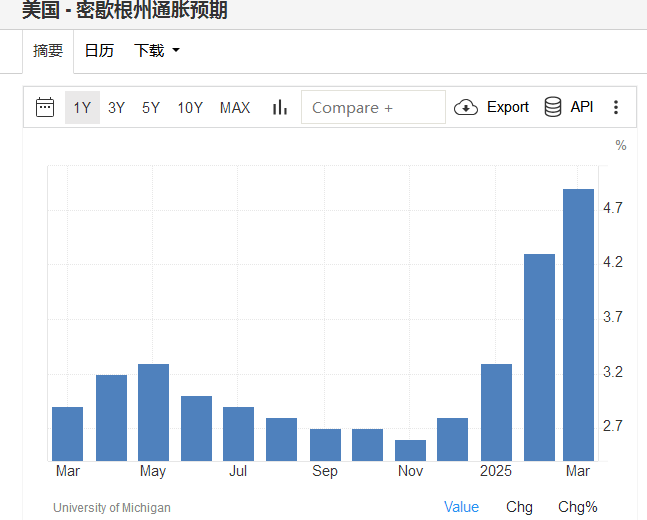
Task: Show the MAX time range
Action: pos(235,107)
